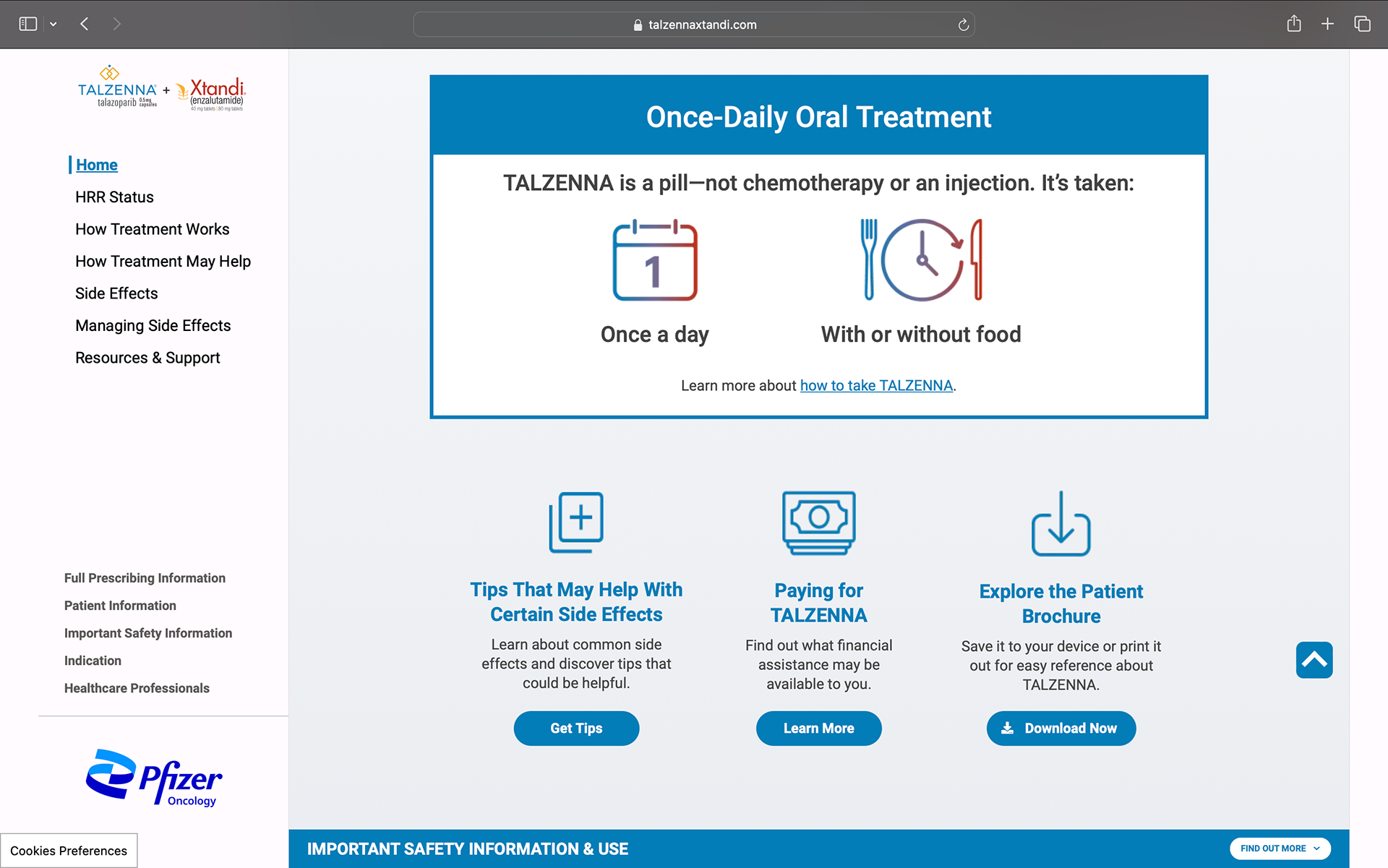This screenshot has height=868, width=1388.
Task: Click the side effects tips plus icon
Action: click(x=576, y=523)
